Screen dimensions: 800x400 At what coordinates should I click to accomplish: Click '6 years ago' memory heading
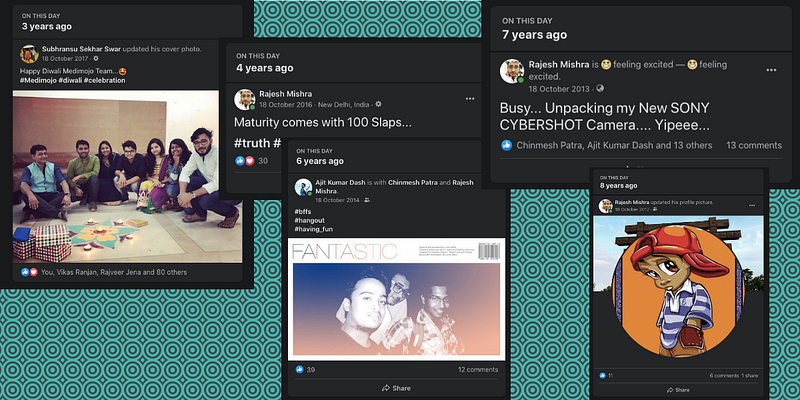[320, 161]
